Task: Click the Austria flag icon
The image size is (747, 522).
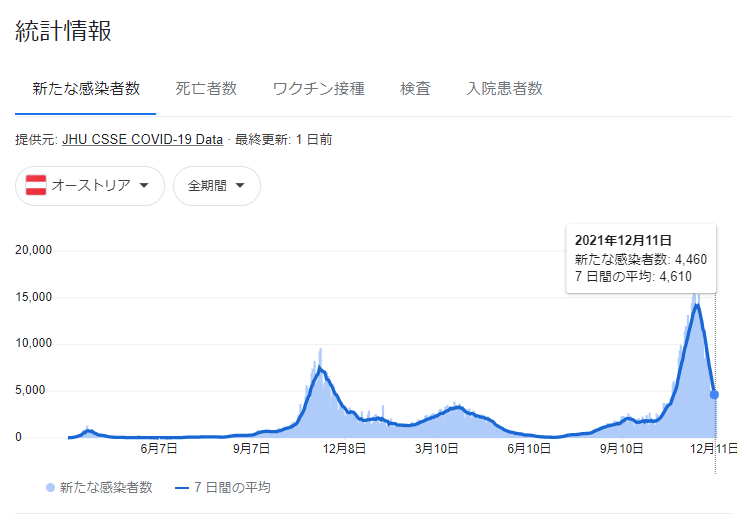Action: [x=36, y=185]
